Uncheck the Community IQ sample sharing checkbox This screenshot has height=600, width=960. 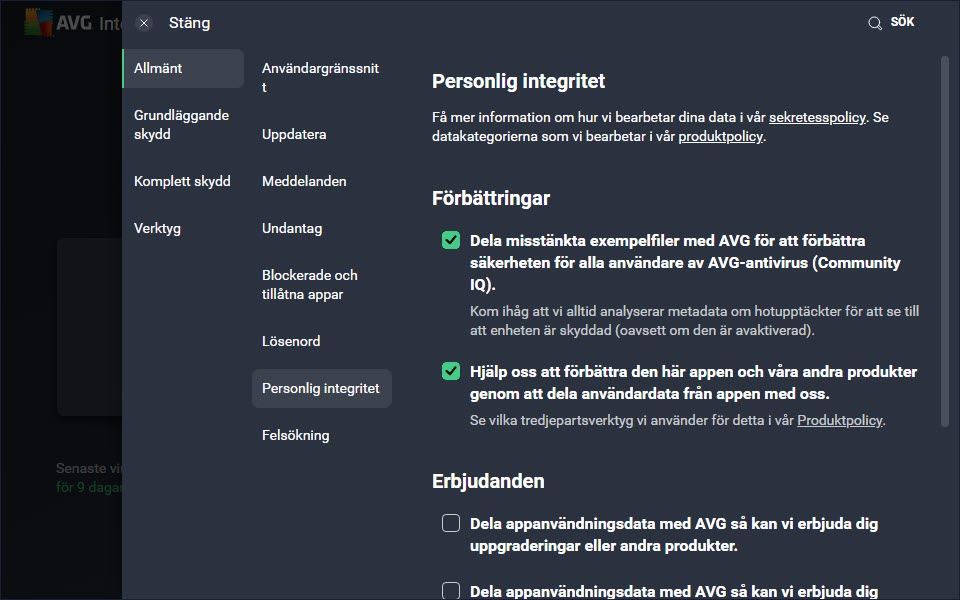point(451,240)
